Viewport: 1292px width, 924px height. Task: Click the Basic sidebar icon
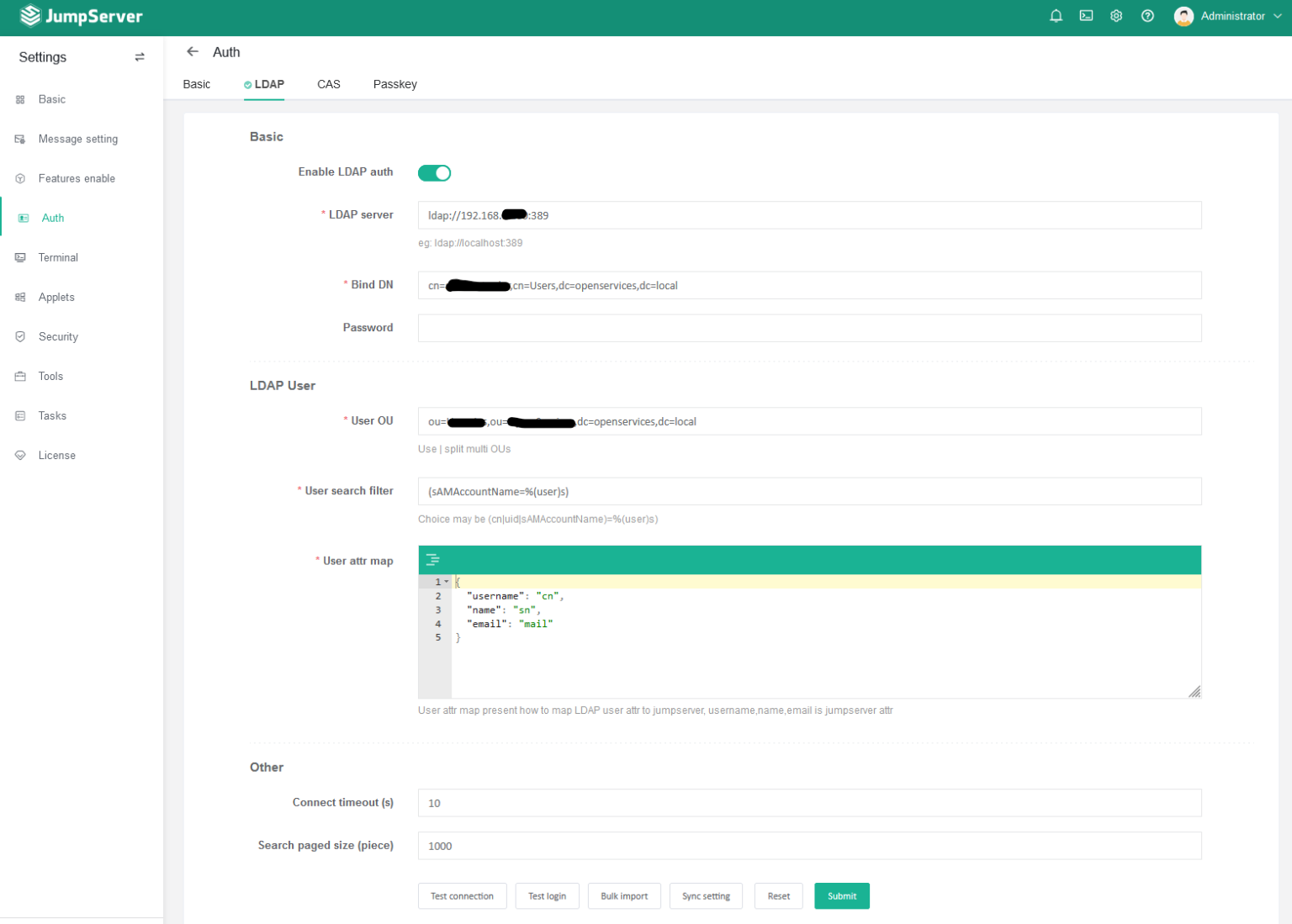tap(20, 99)
